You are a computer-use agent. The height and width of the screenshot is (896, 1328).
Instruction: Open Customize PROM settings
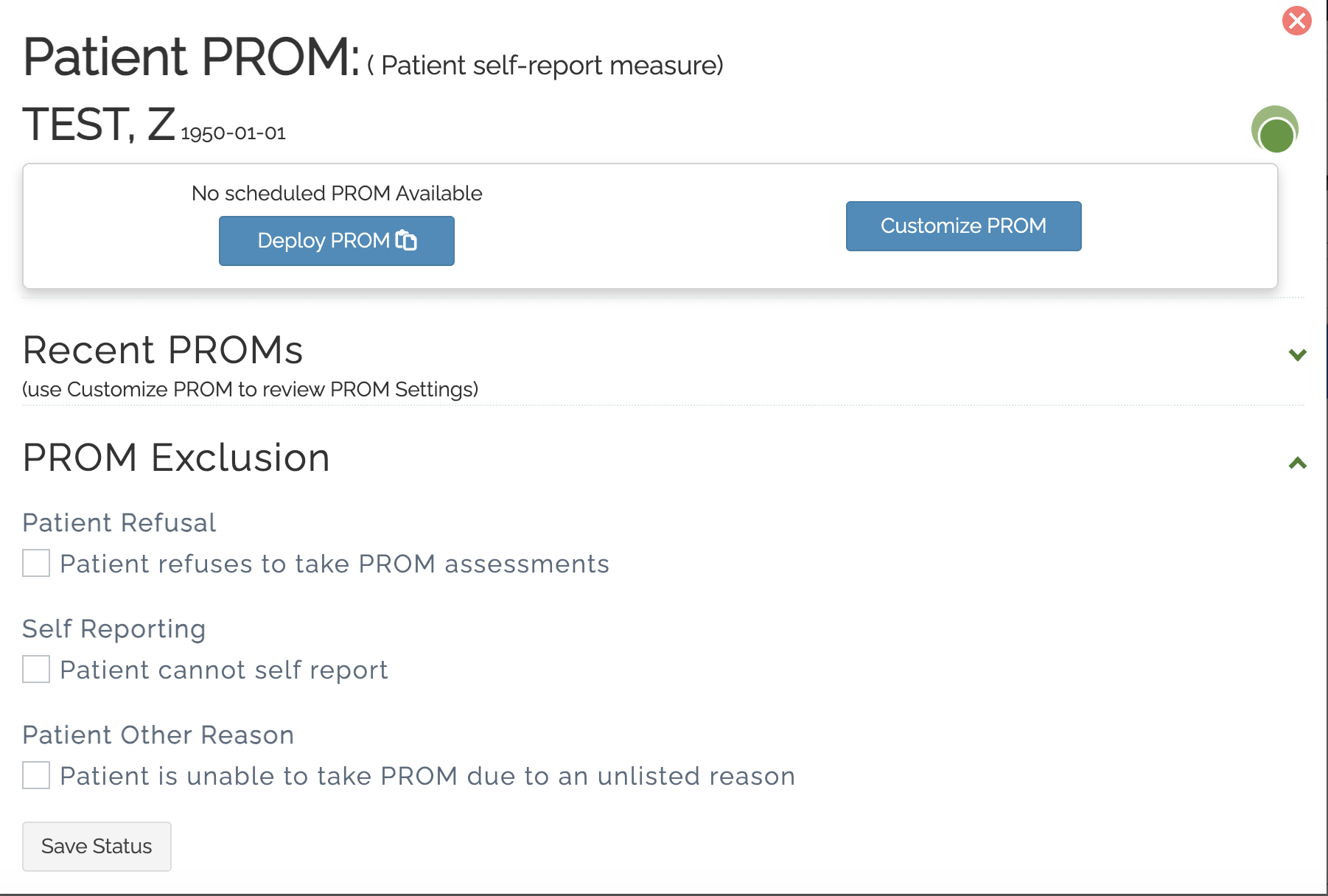962,225
